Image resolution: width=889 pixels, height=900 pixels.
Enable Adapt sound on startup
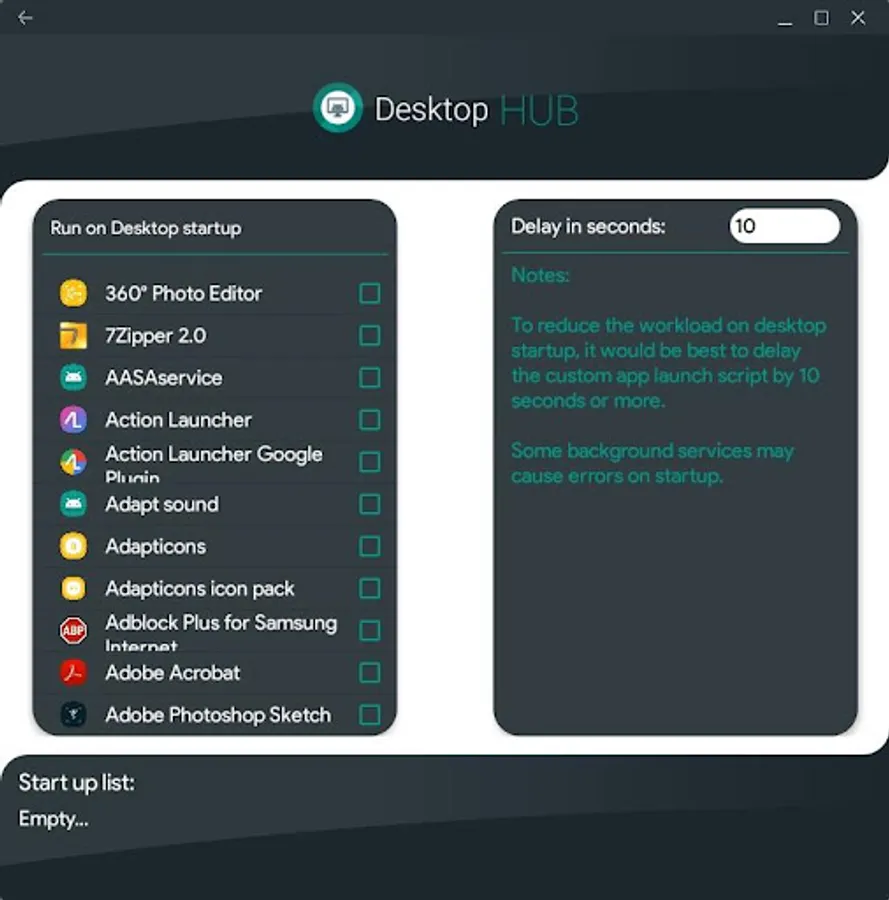(x=370, y=504)
